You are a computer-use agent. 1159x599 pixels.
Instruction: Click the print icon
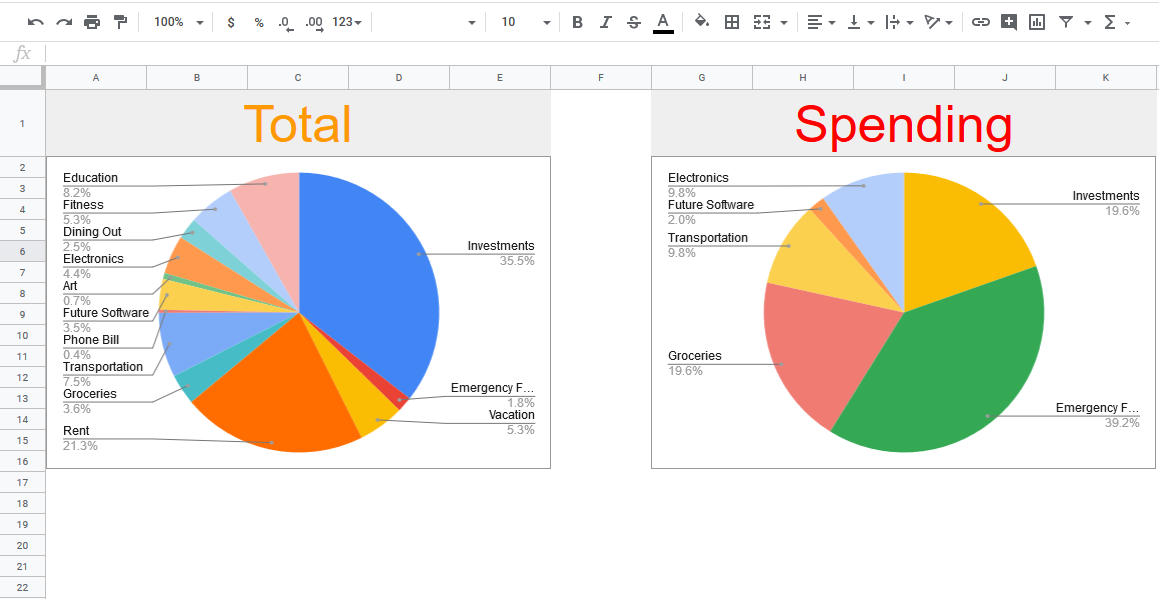pyautogui.click(x=91, y=21)
